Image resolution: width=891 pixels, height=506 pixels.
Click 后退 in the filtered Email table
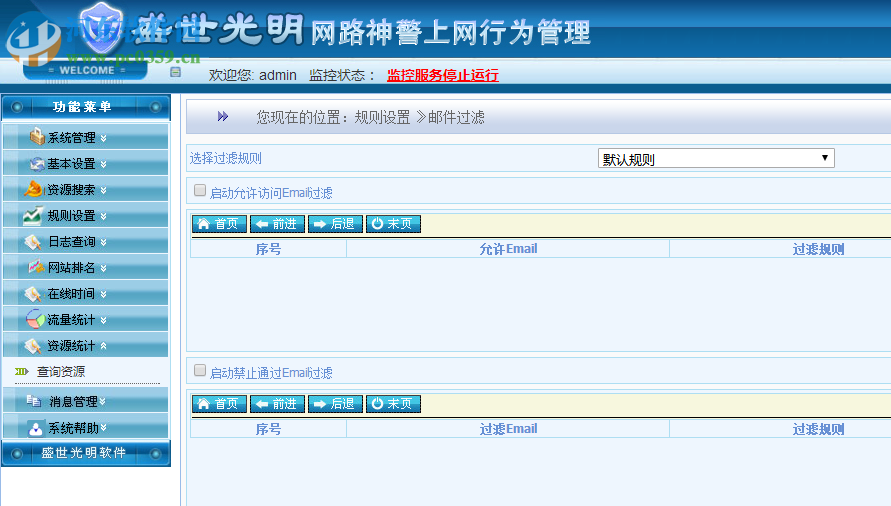click(x=335, y=404)
